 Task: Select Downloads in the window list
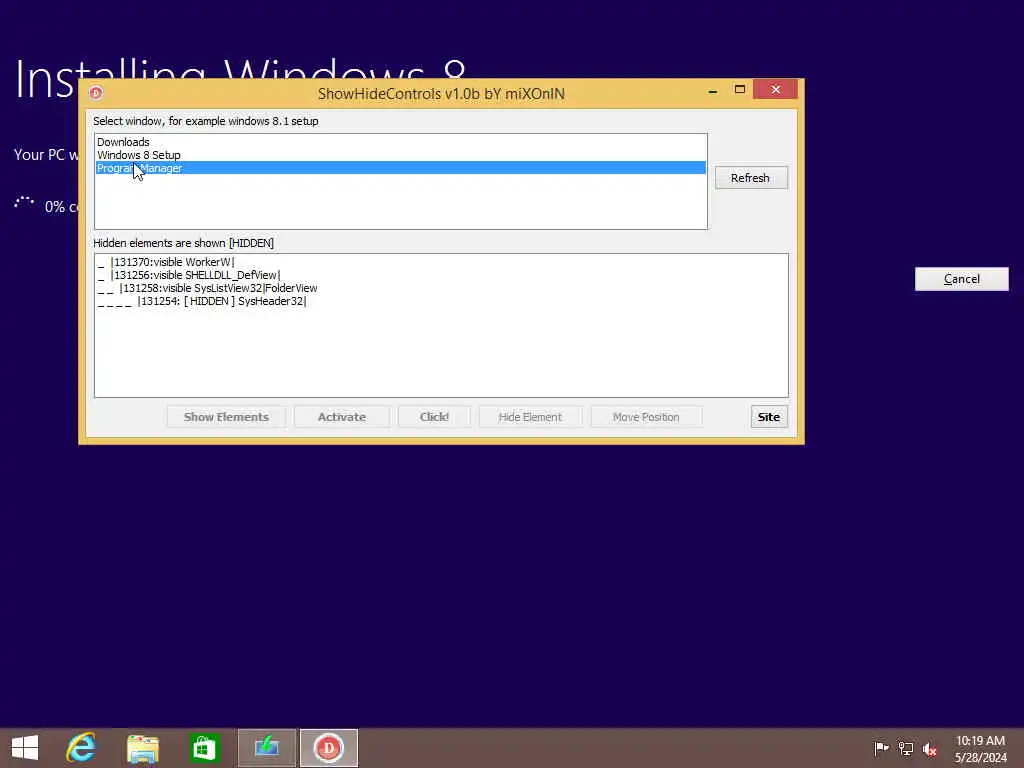(x=400, y=142)
